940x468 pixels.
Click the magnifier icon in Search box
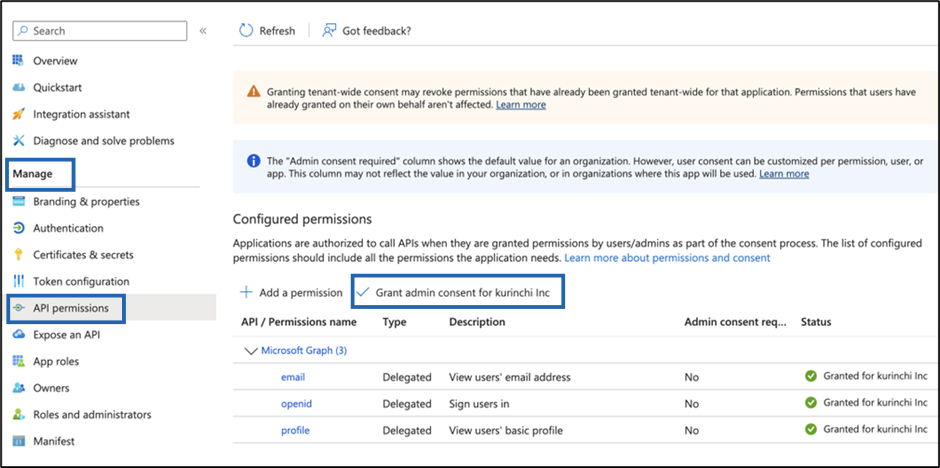click(x=23, y=31)
